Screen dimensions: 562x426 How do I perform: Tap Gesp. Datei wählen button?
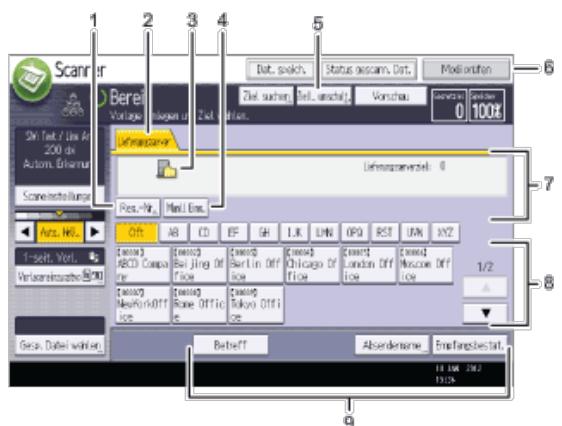pos(60,345)
